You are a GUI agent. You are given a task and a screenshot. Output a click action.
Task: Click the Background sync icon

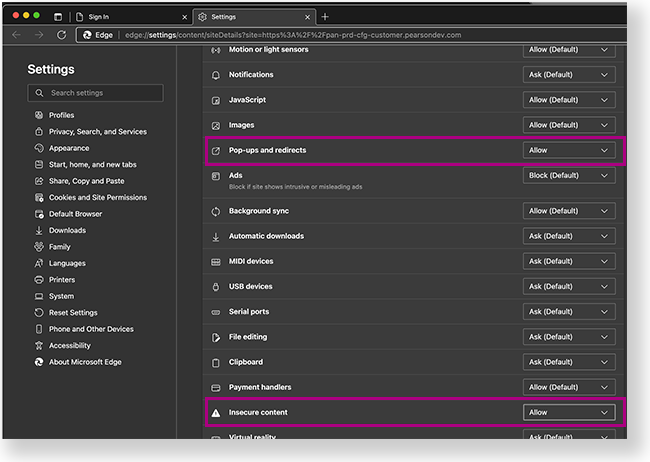point(216,211)
